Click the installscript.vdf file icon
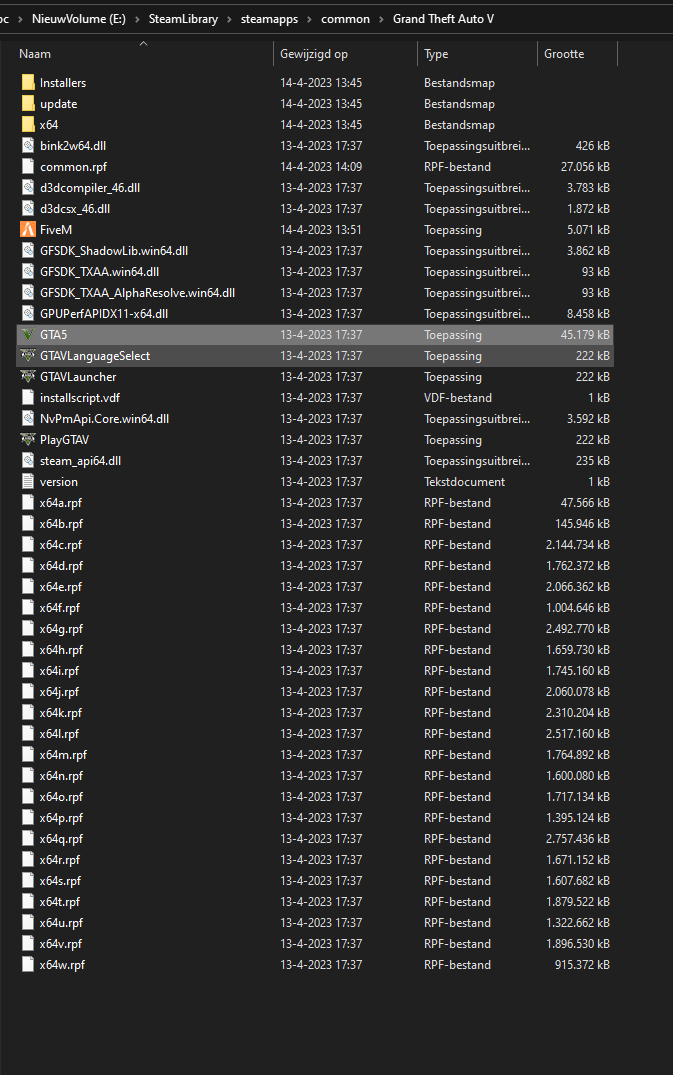 (28, 398)
